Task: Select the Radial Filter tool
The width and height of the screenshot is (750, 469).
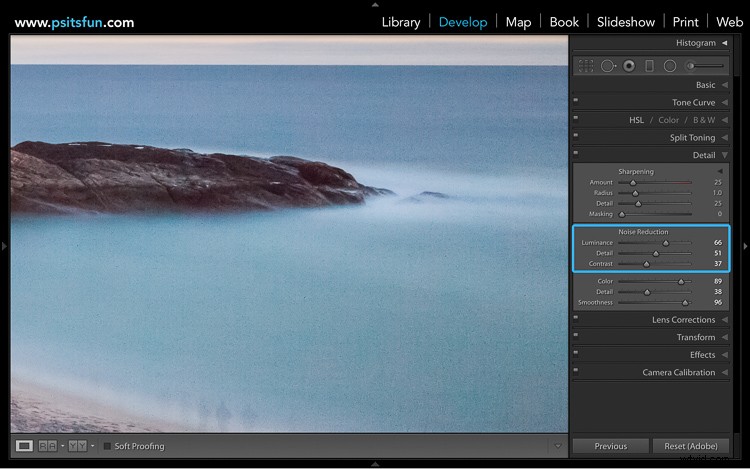Action: point(670,65)
